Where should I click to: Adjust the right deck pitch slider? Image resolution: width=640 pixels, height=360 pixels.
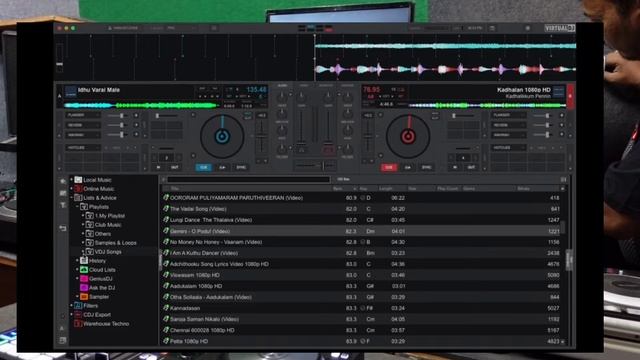tap(367, 137)
